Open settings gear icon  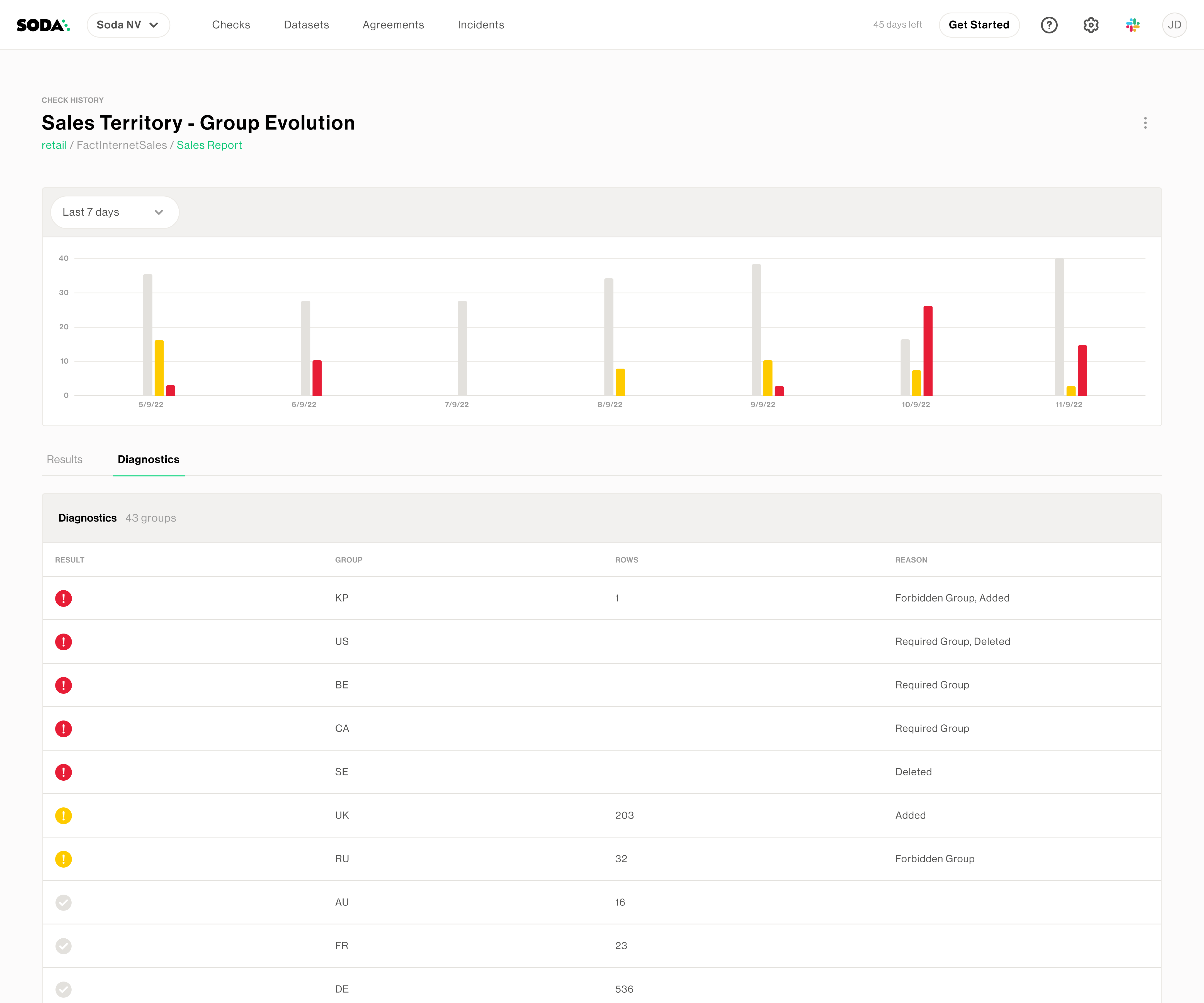point(1091,25)
